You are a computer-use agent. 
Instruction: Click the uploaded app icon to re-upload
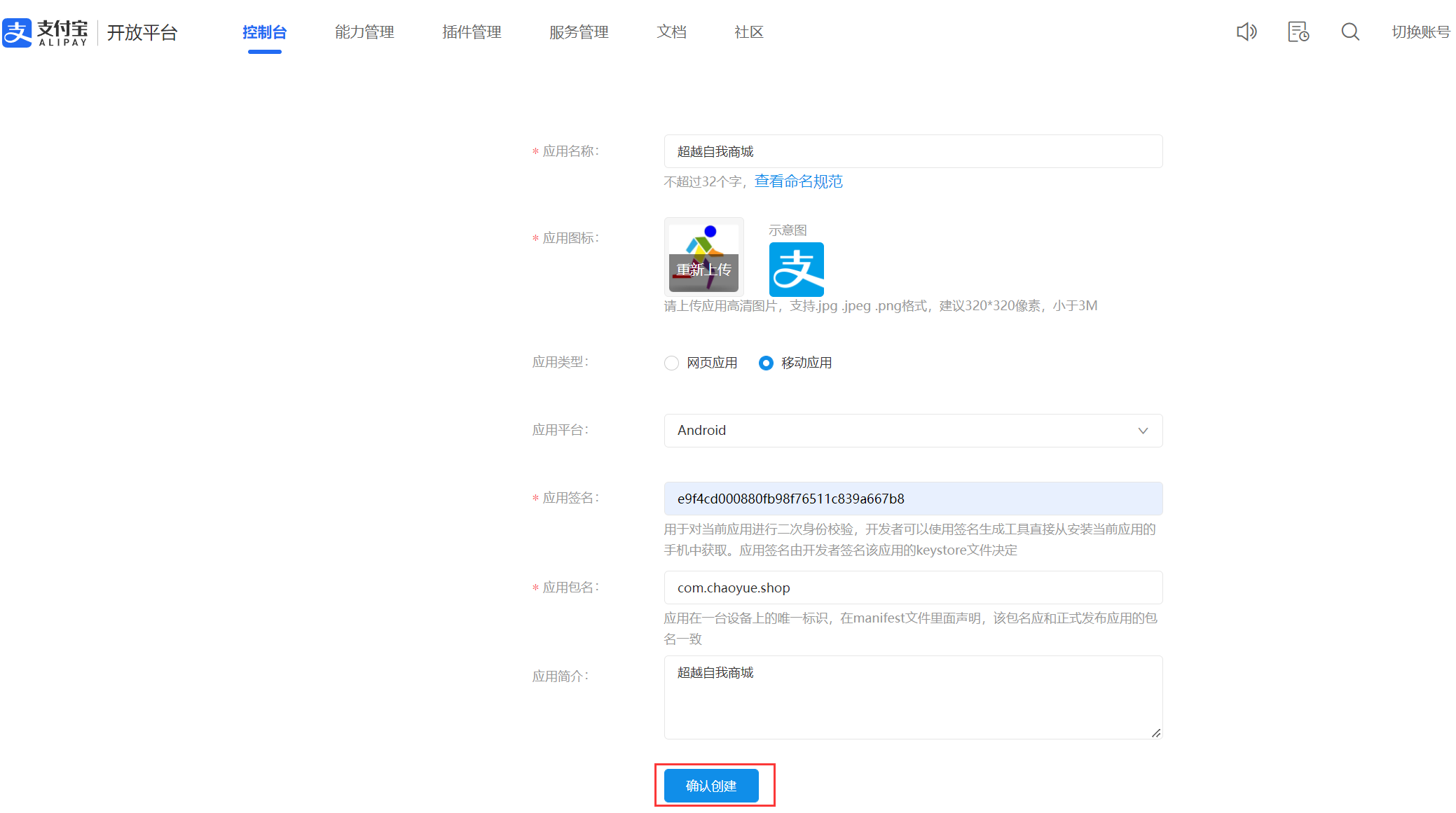point(703,257)
